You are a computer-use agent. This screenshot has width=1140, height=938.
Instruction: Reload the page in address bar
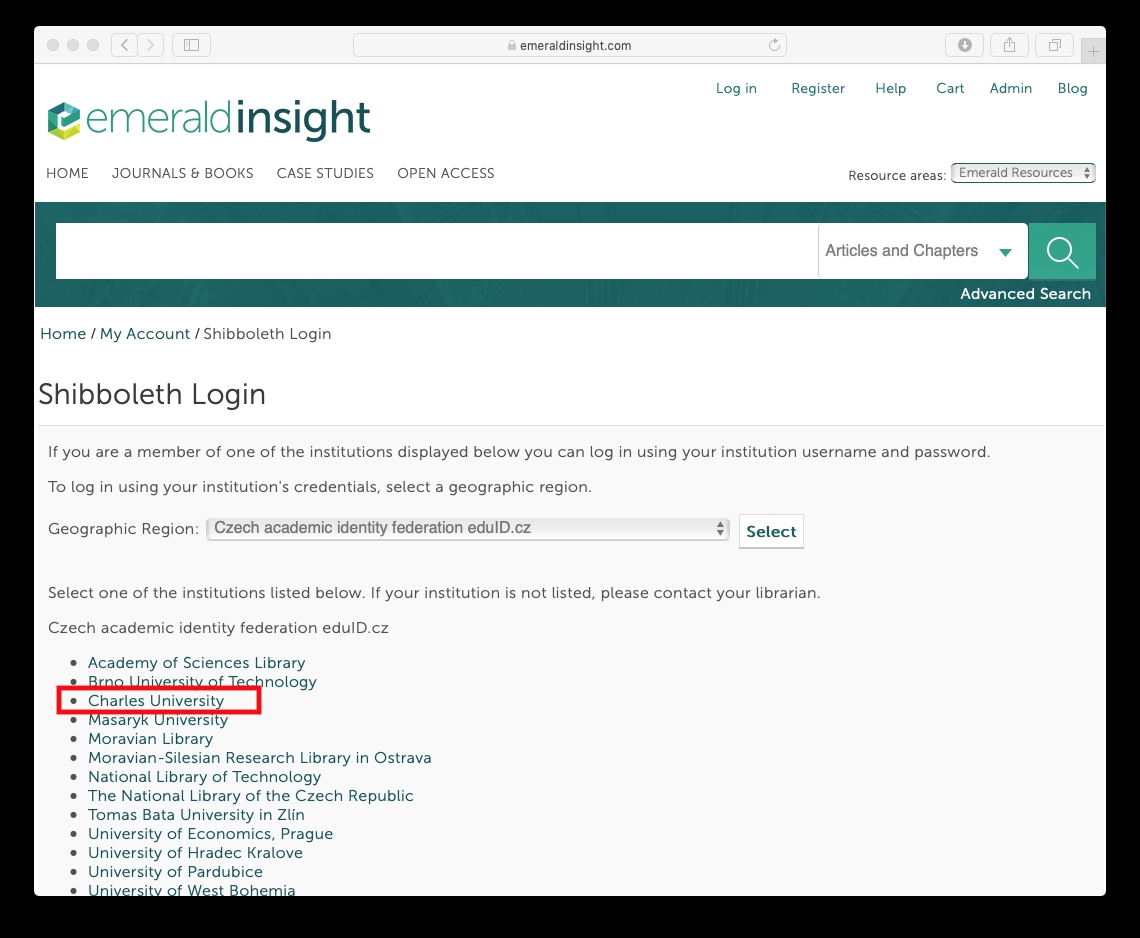click(773, 45)
